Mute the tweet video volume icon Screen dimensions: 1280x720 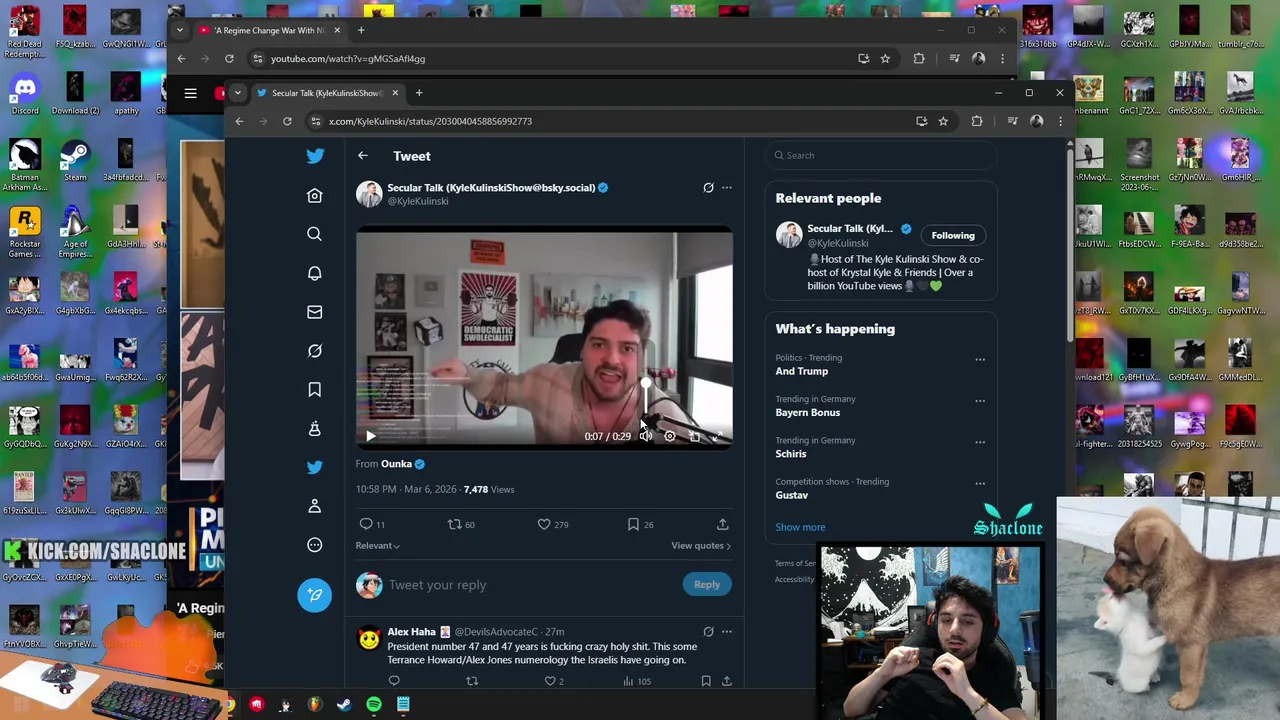[646, 436]
